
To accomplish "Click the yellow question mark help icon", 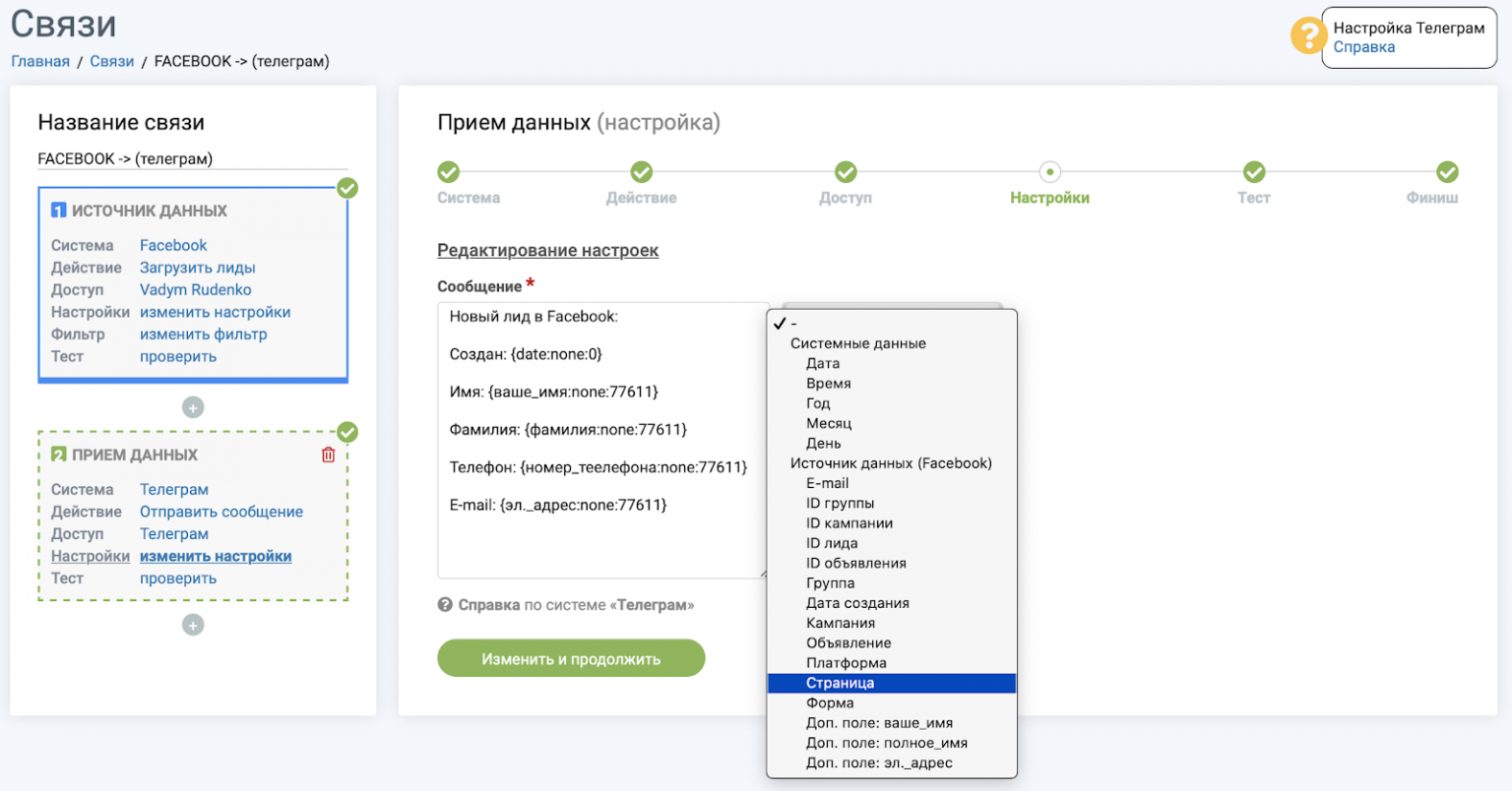I will point(1308,35).
